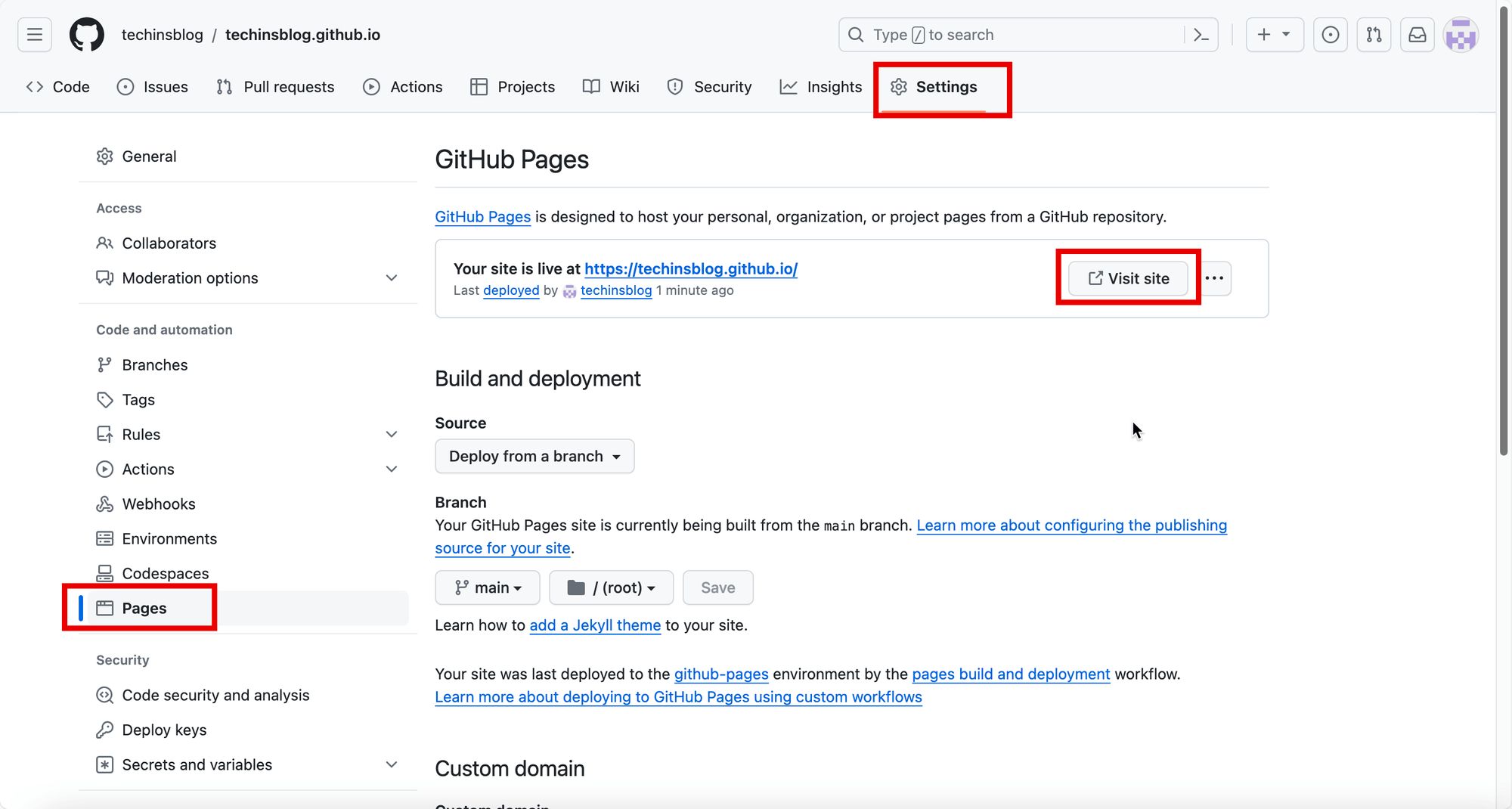The width and height of the screenshot is (1512, 809).
Task: Expand the sidebar Actions section chevron
Action: click(392, 470)
